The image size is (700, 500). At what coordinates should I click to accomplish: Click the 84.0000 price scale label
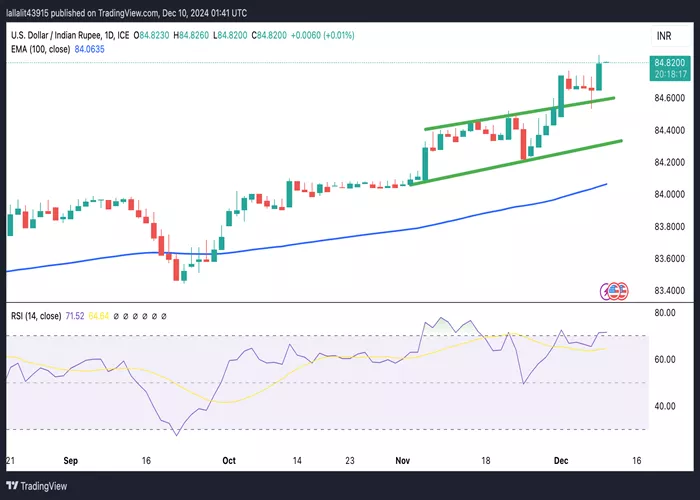point(669,194)
